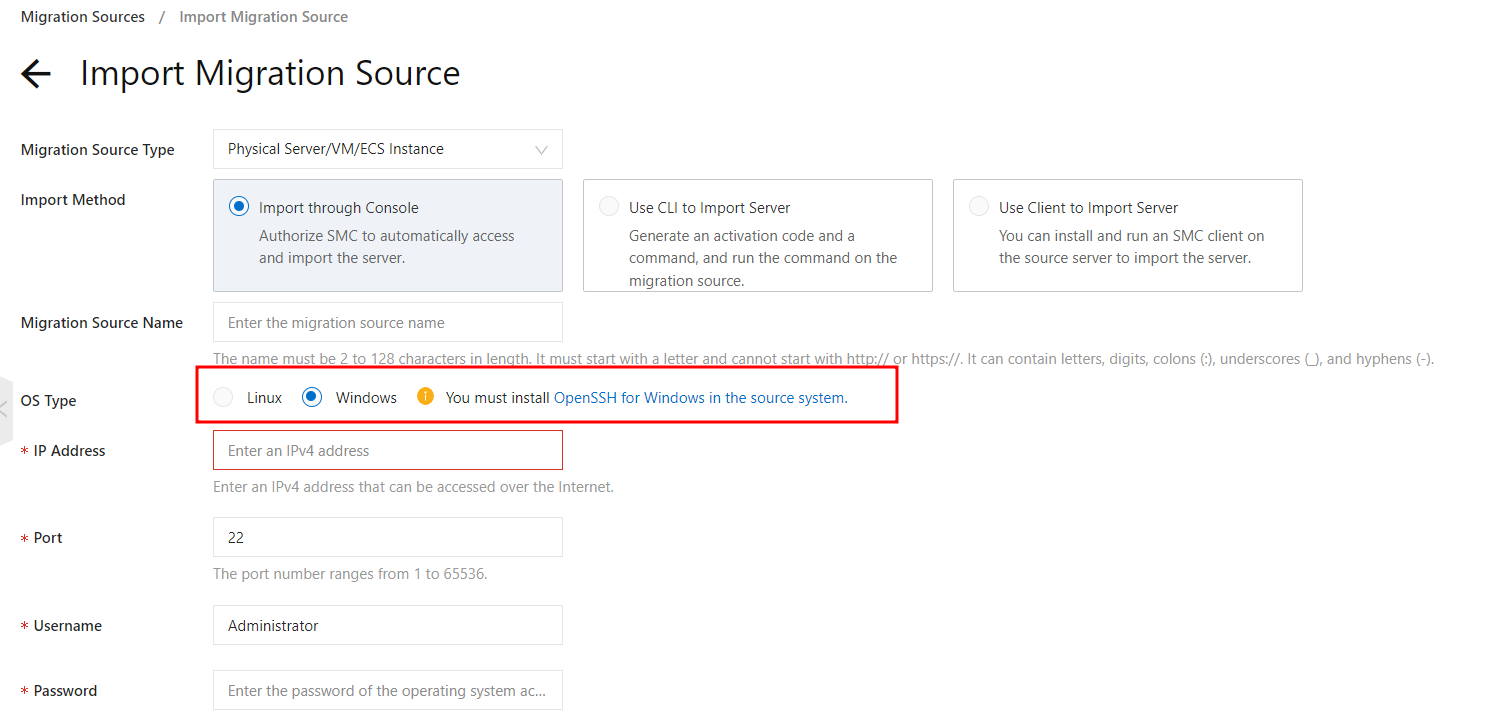
Task: Click the back arrow beside the page title
Action: (36, 74)
